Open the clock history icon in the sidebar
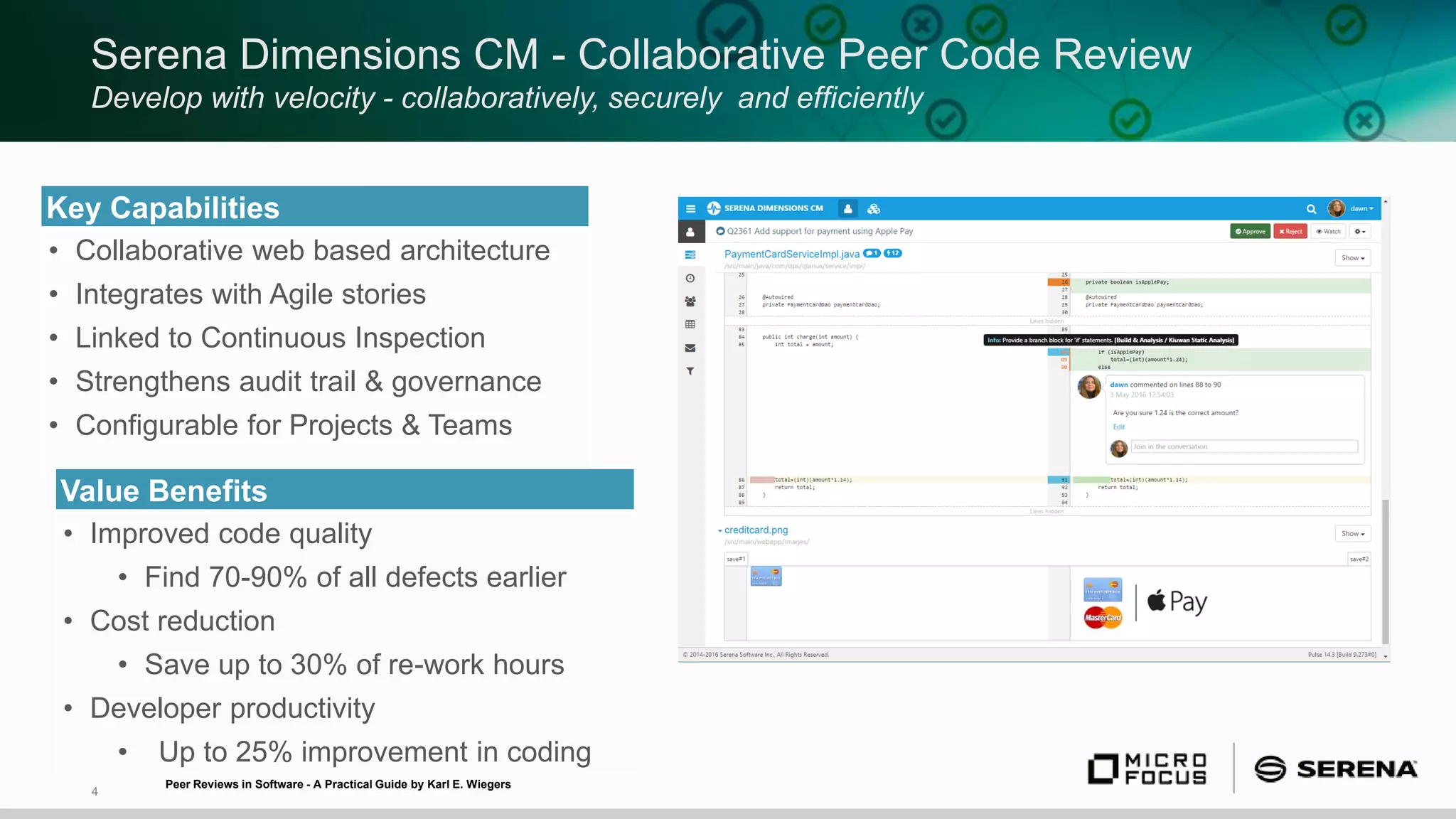Viewport: 1456px width, 819px height. pos(690,278)
